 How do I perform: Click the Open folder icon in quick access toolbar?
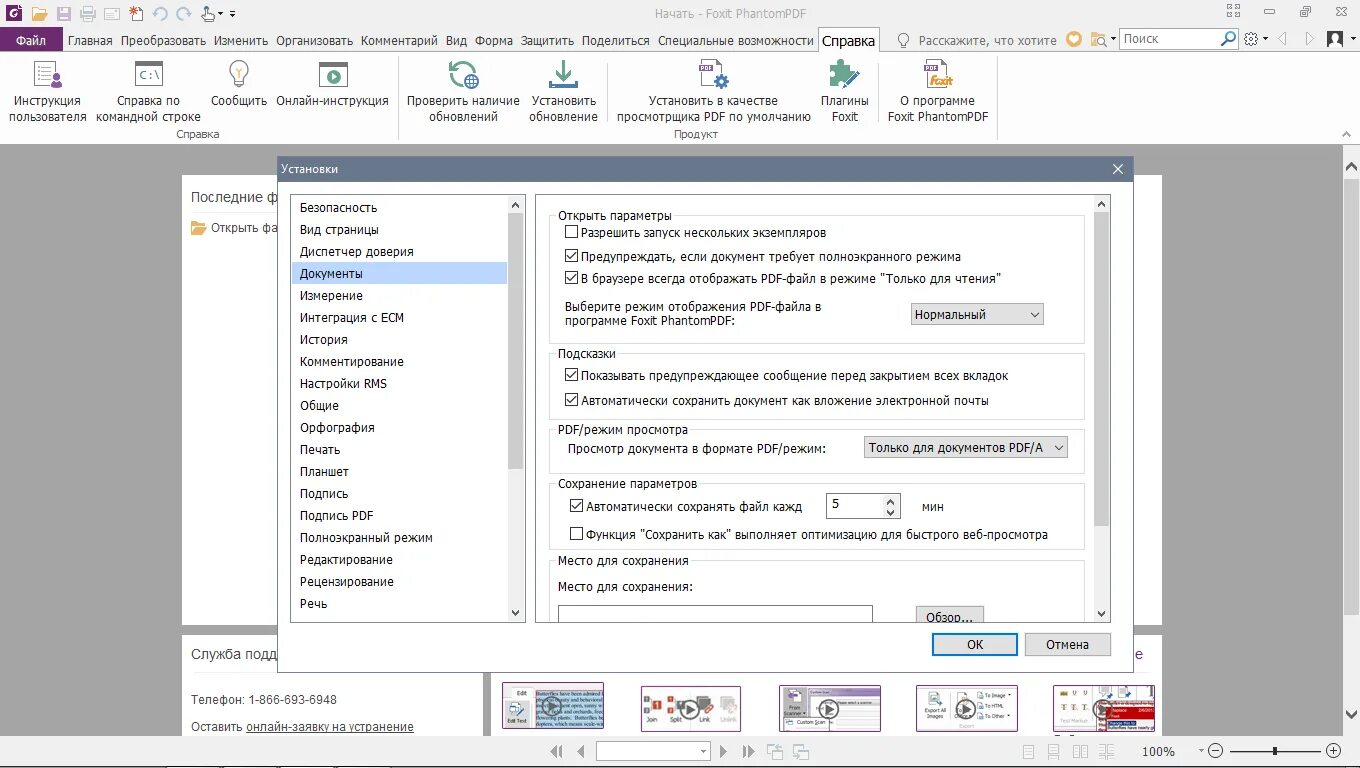coord(40,14)
